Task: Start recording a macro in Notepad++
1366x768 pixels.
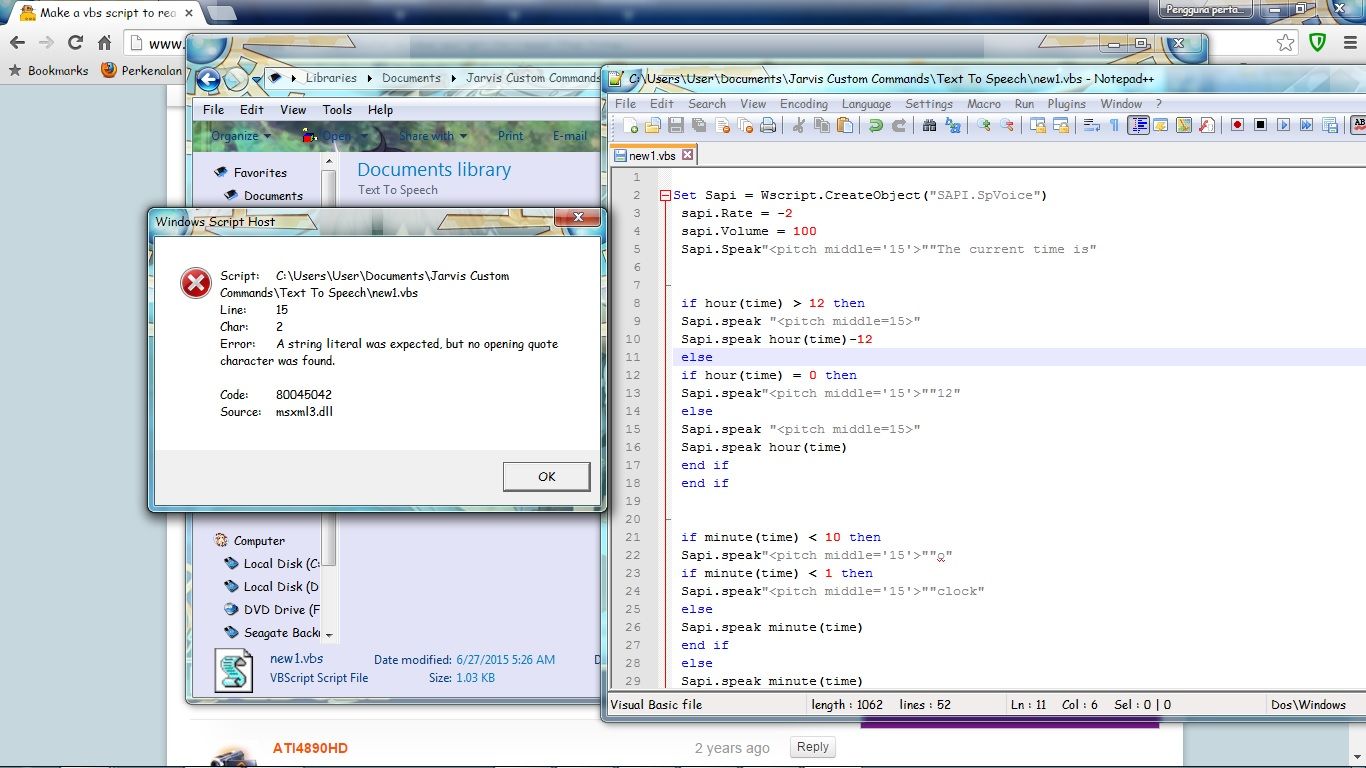Action: [1238, 125]
